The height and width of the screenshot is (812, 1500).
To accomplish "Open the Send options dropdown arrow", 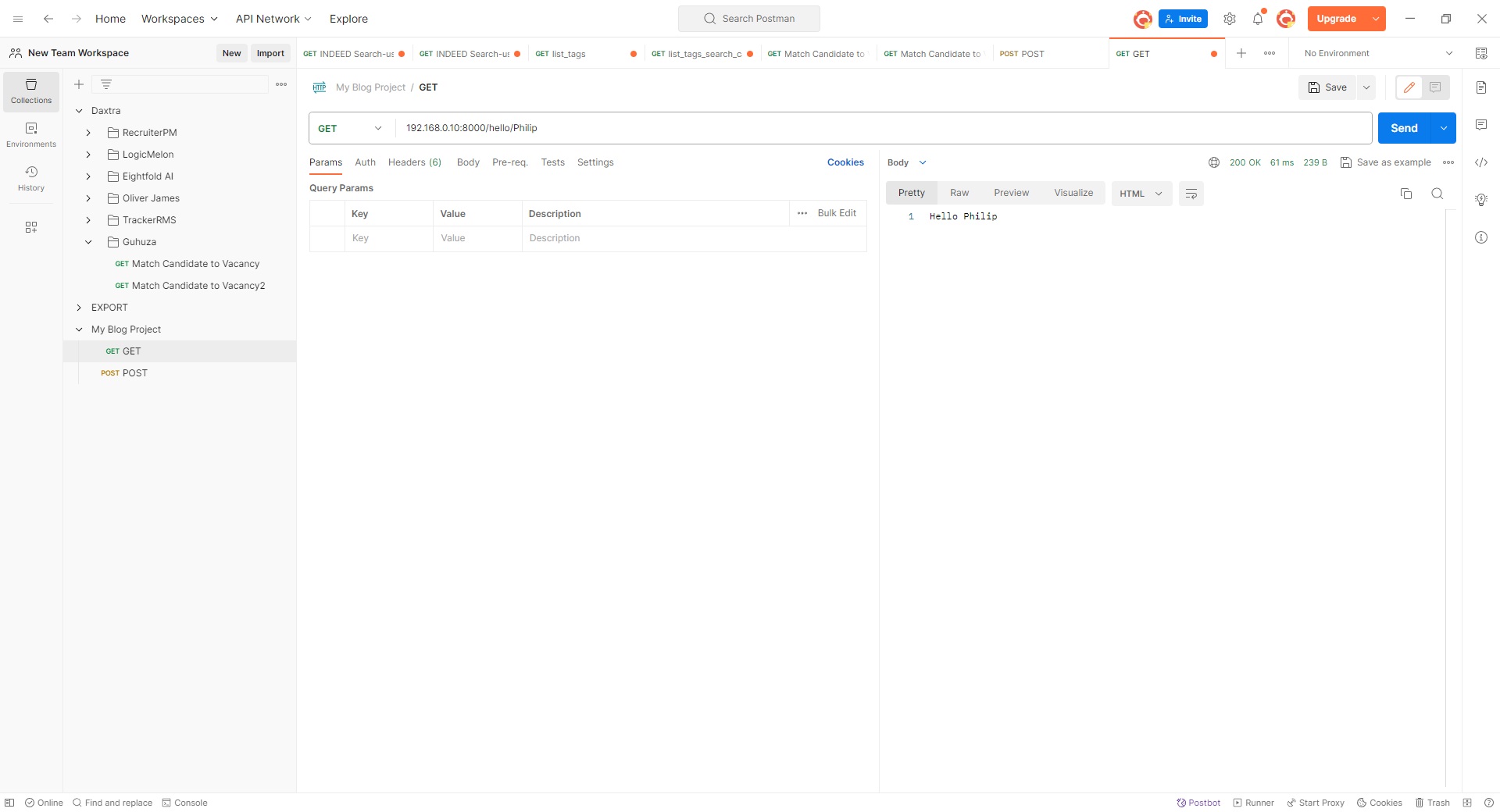I will tap(1444, 128).
